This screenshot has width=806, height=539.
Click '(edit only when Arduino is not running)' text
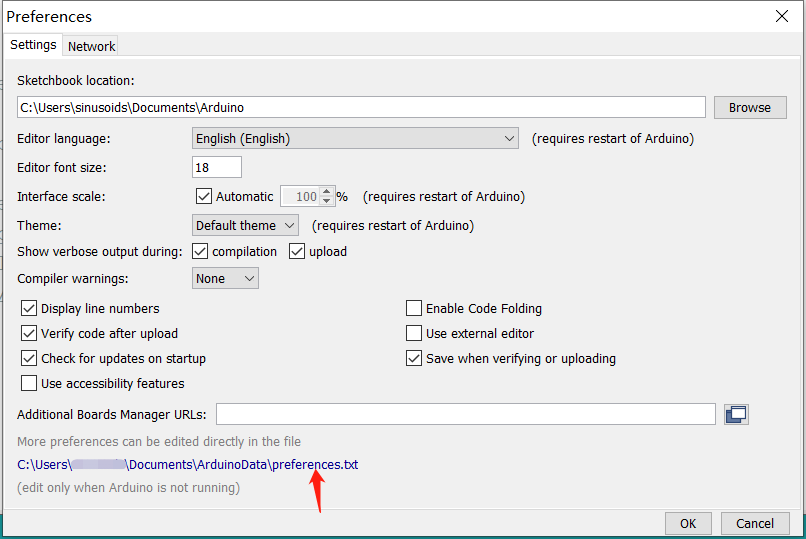coord(129,488)
